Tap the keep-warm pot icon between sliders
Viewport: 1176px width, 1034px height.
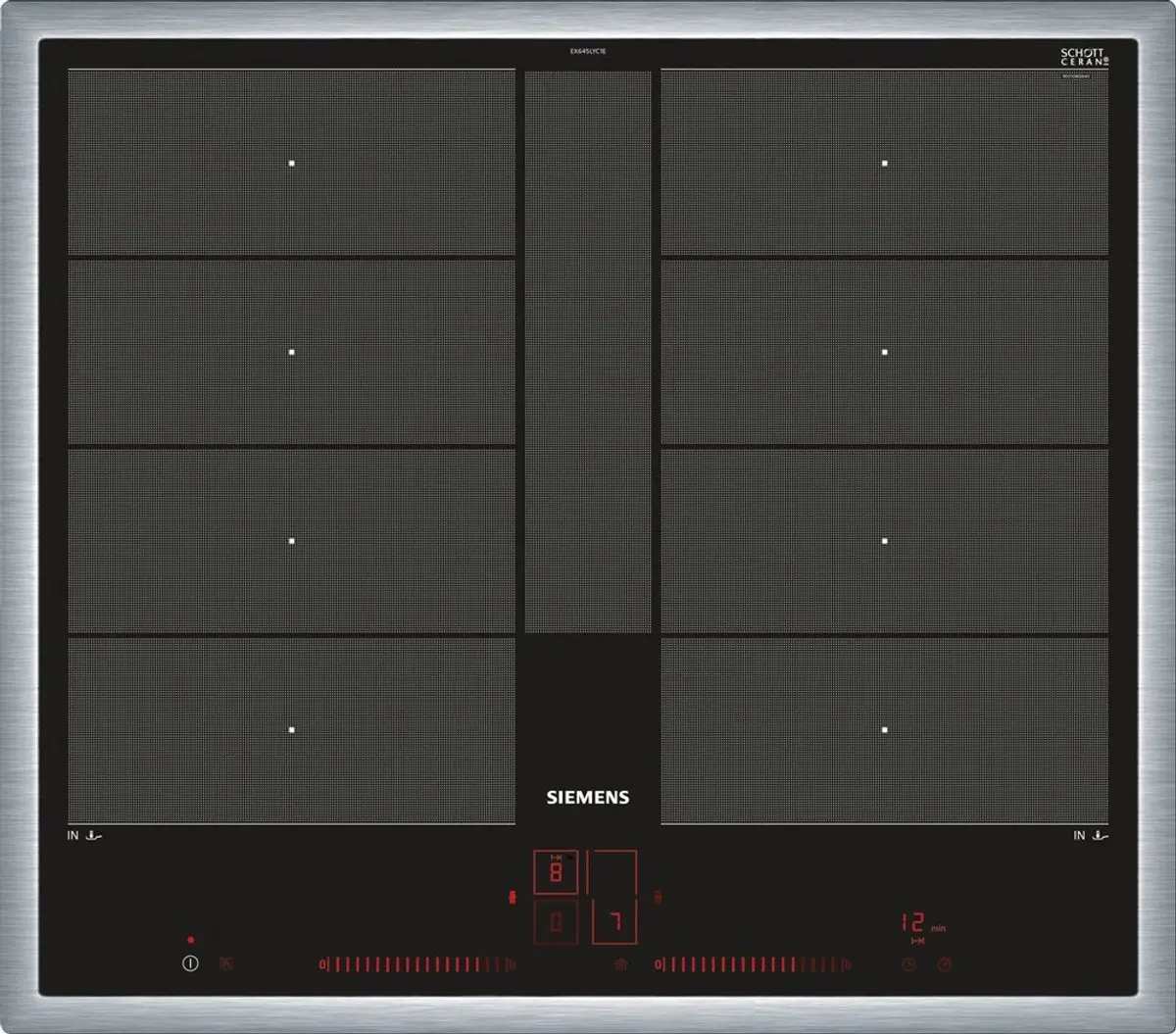click(620, 964)
